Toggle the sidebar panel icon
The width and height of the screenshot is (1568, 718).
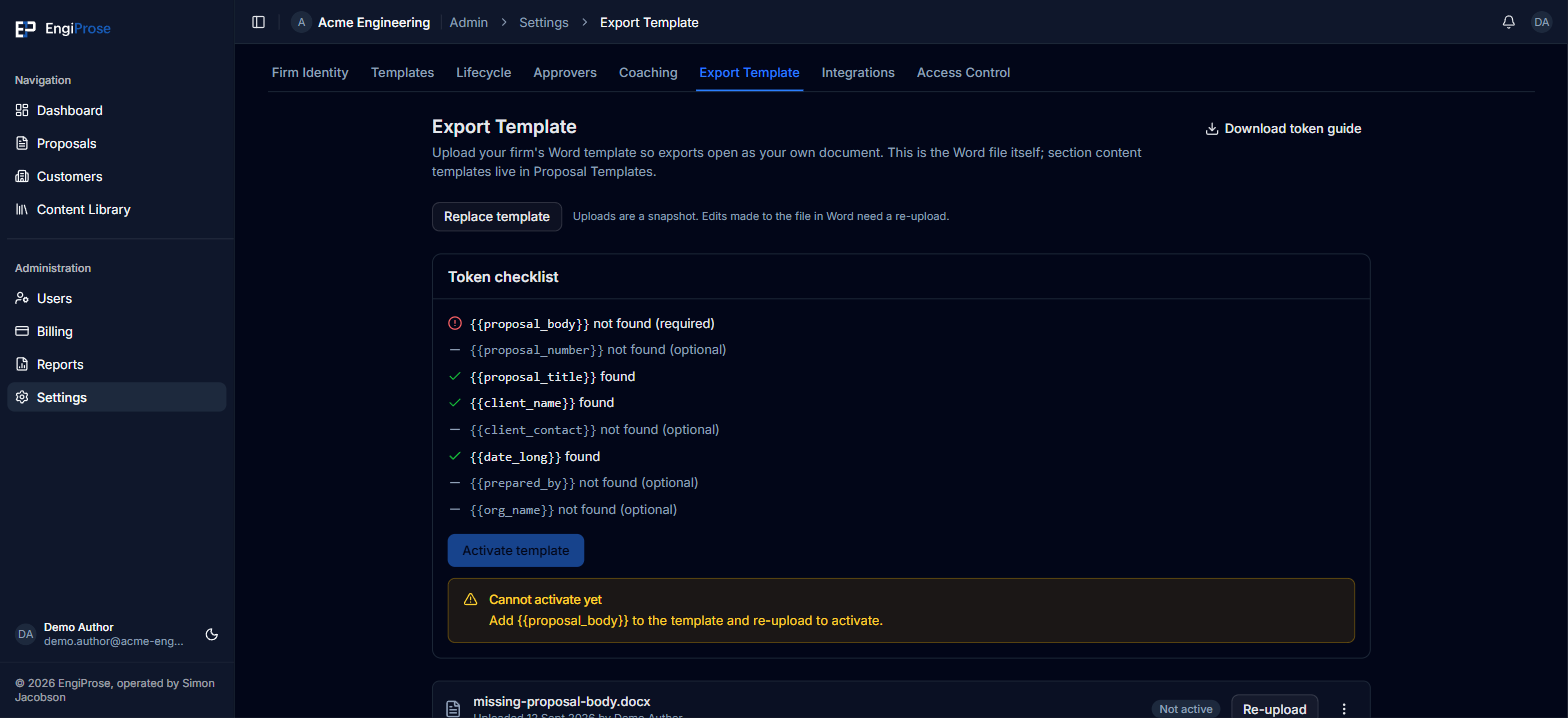259,22
